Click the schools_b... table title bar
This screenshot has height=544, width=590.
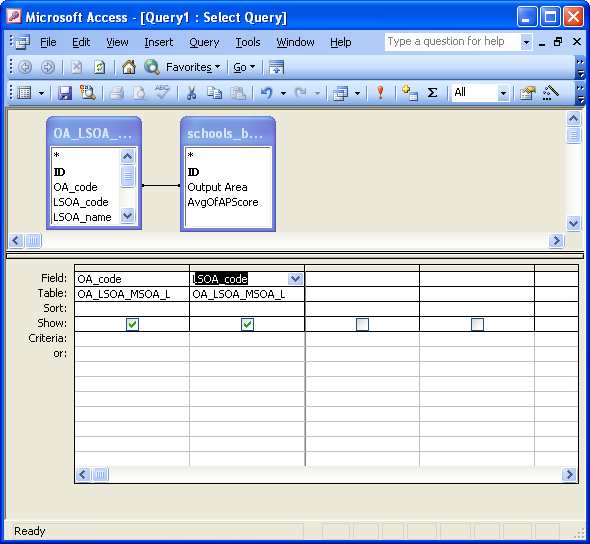228,133
